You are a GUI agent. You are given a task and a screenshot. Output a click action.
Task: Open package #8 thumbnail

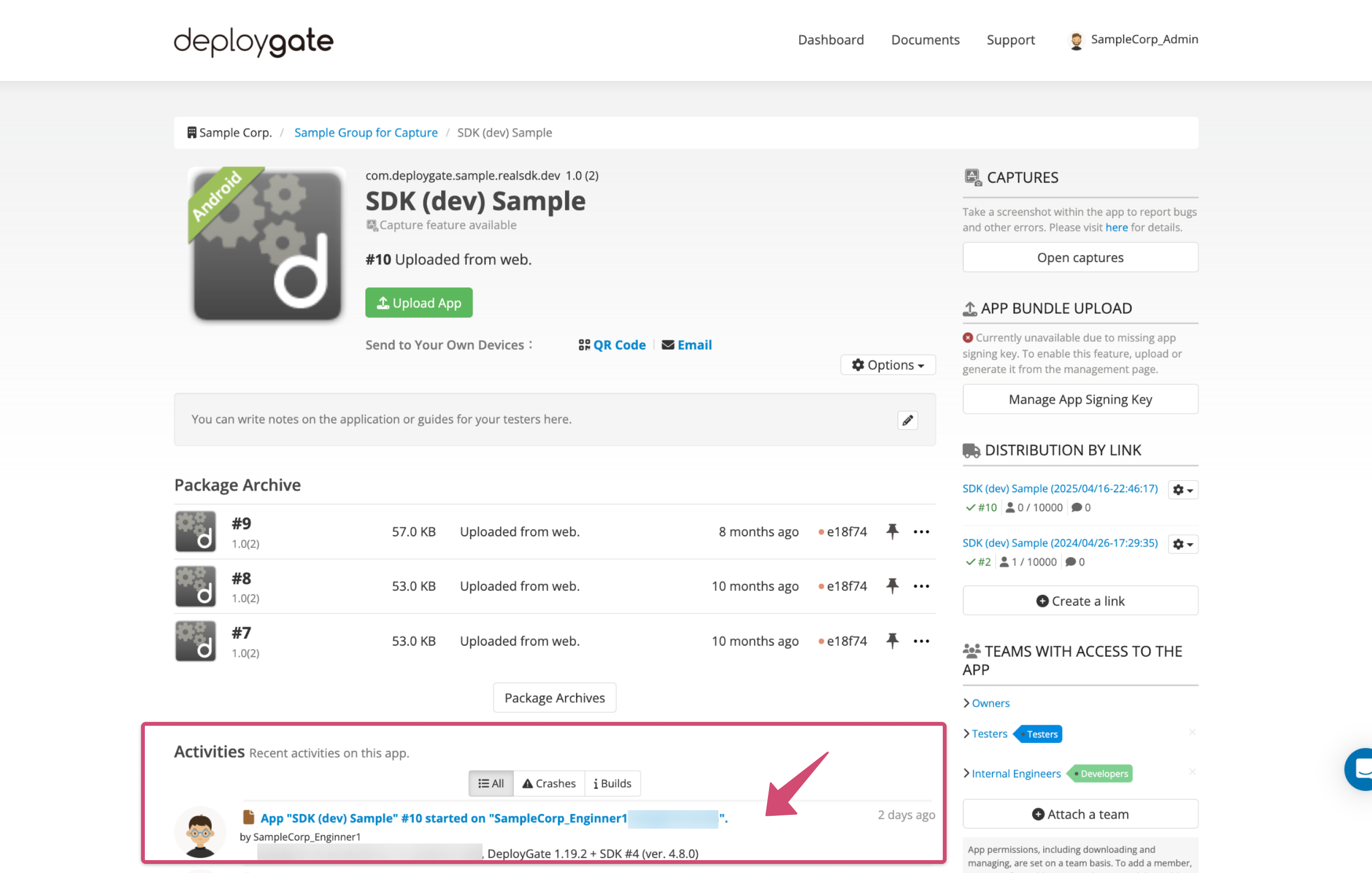(195, 586)
